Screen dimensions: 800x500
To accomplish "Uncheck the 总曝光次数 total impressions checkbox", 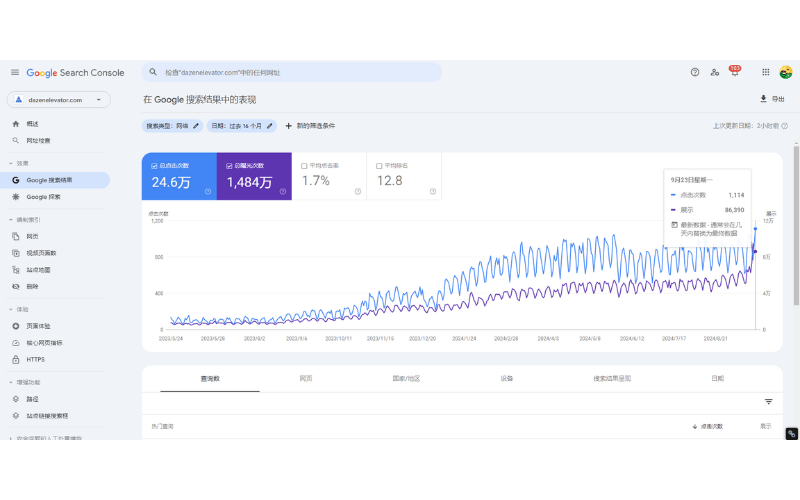I will click(229, 166).
